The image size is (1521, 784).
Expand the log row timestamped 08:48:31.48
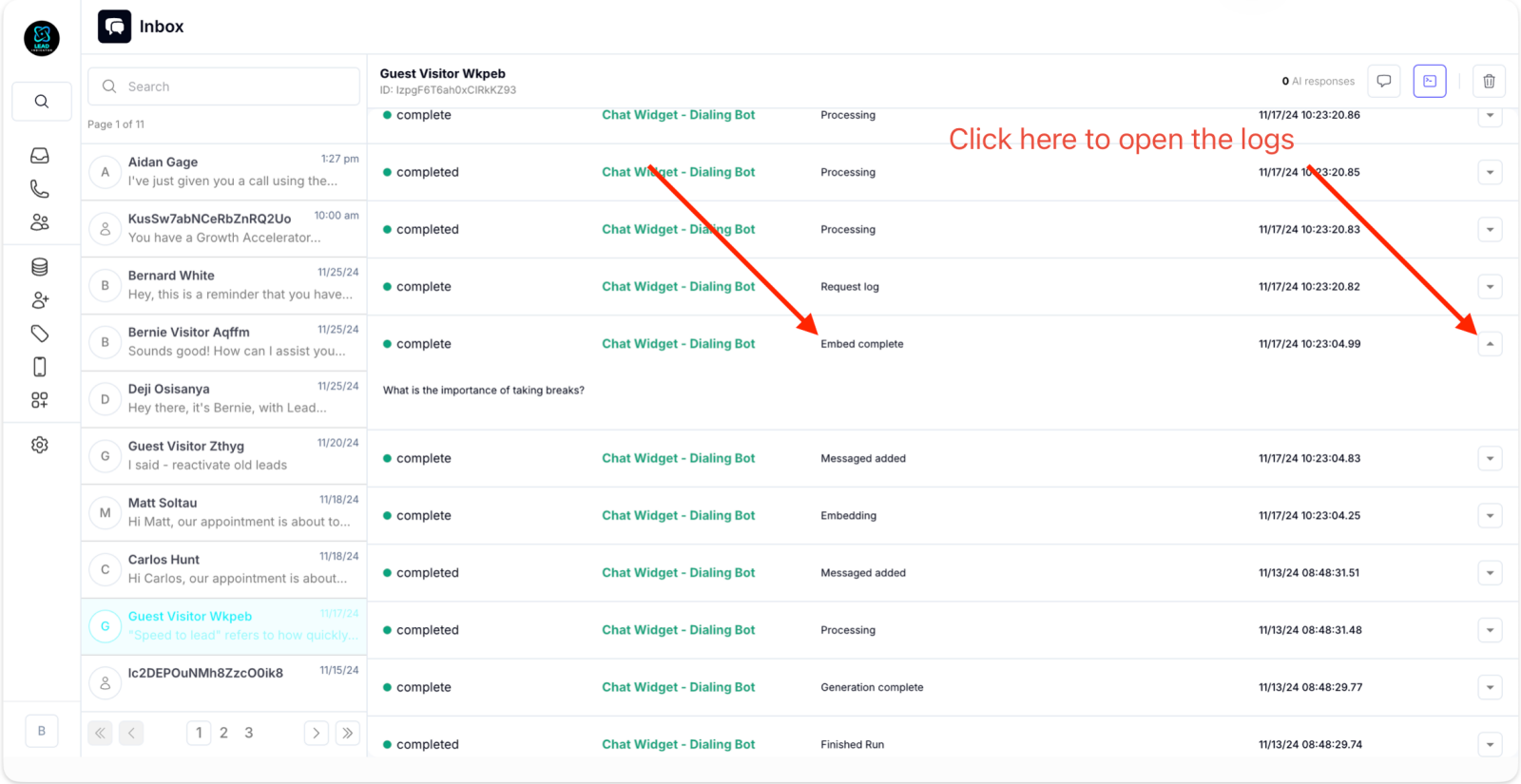click(1490, 631)
